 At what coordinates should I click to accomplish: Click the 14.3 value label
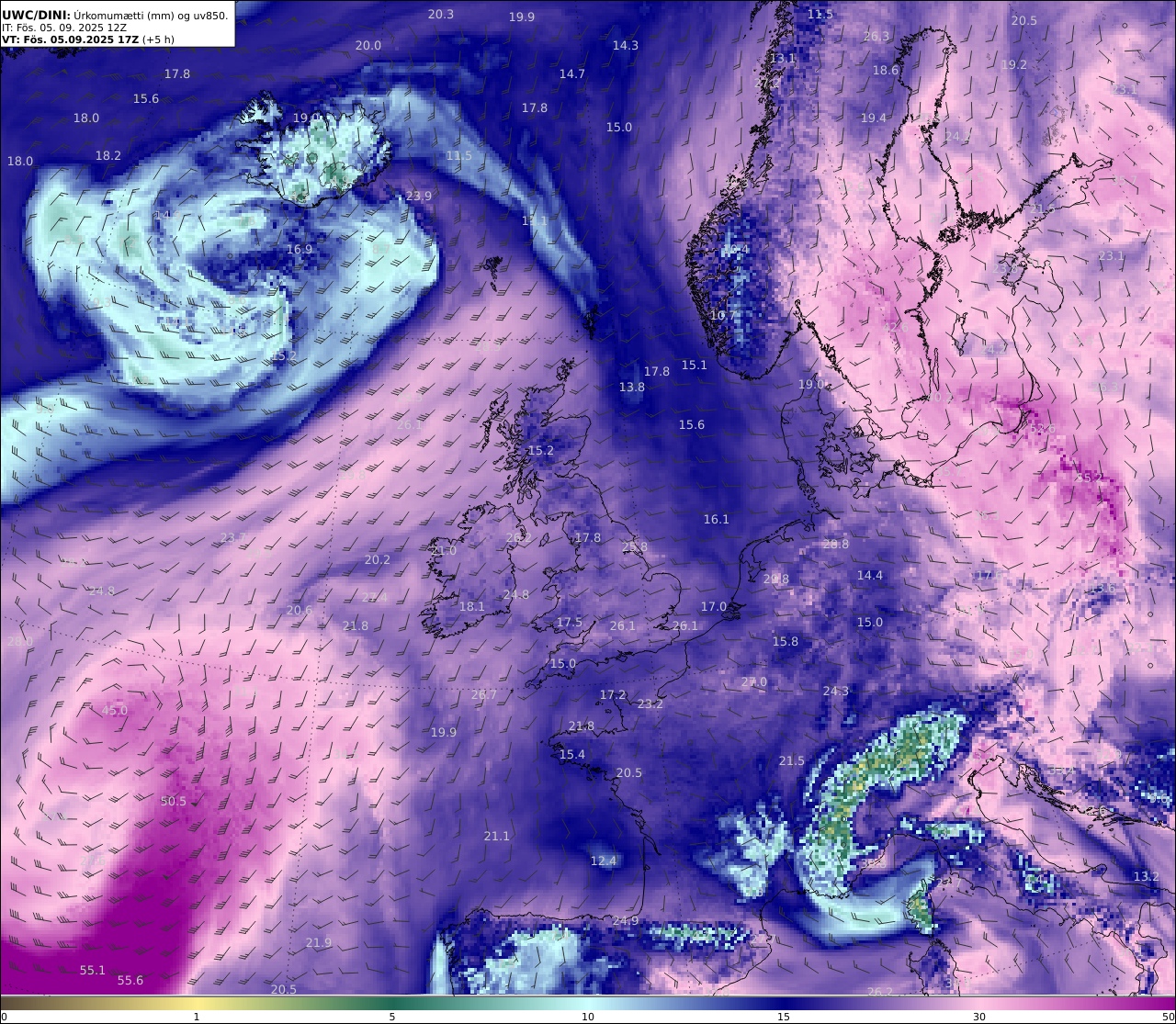pos(626,46)
